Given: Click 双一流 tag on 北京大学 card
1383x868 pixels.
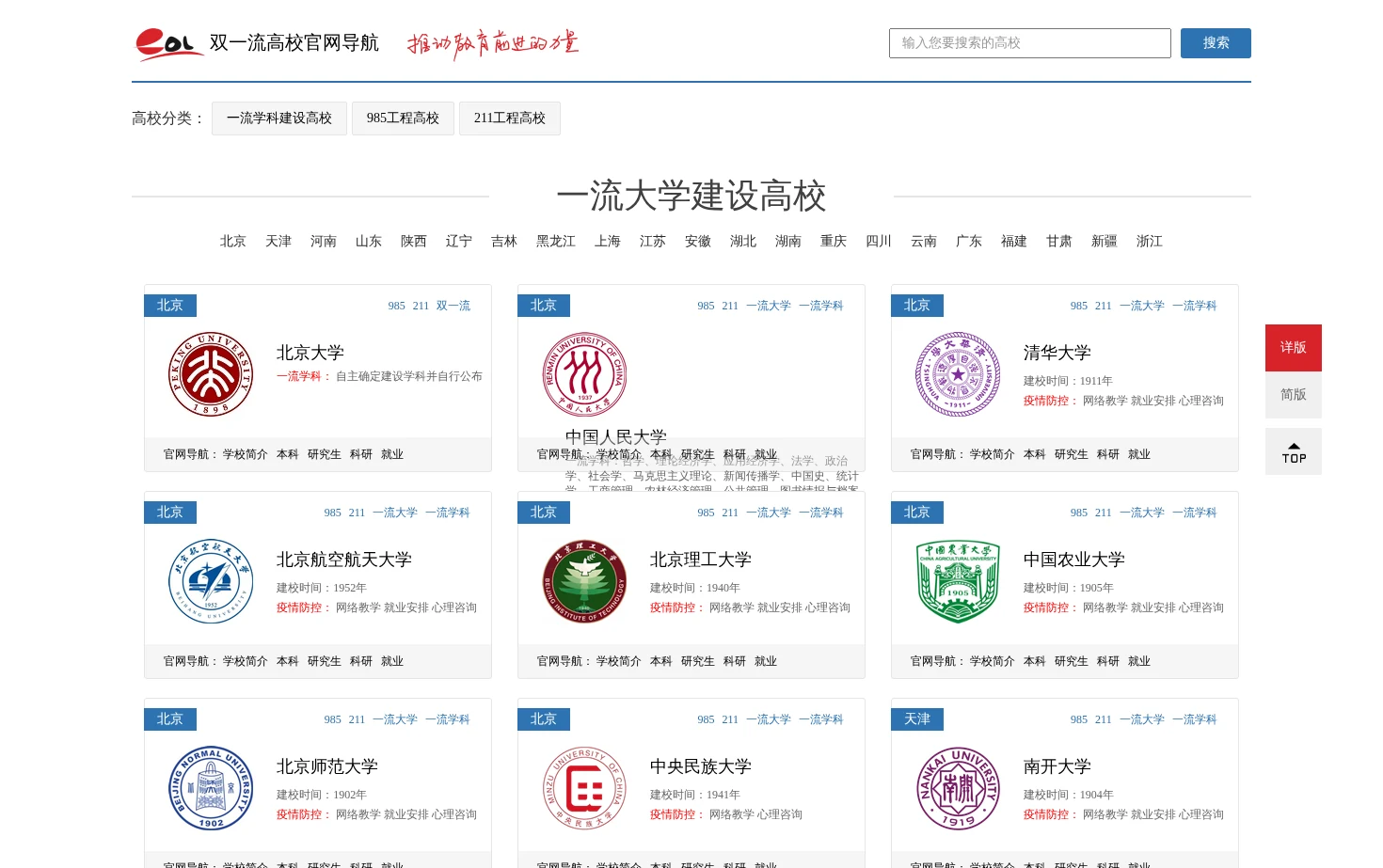Looking at the screenshot, I should click(453, 306).
